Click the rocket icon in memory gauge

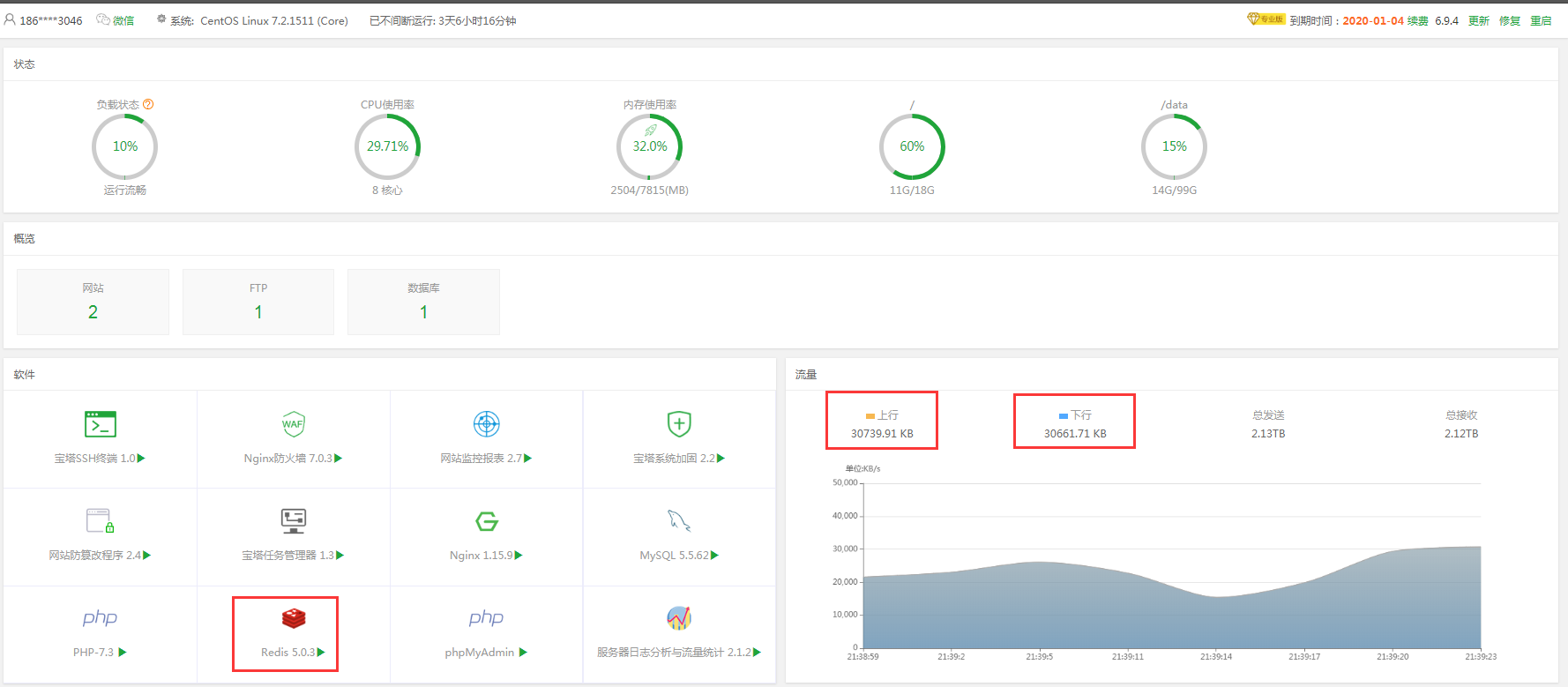[651, 131]
